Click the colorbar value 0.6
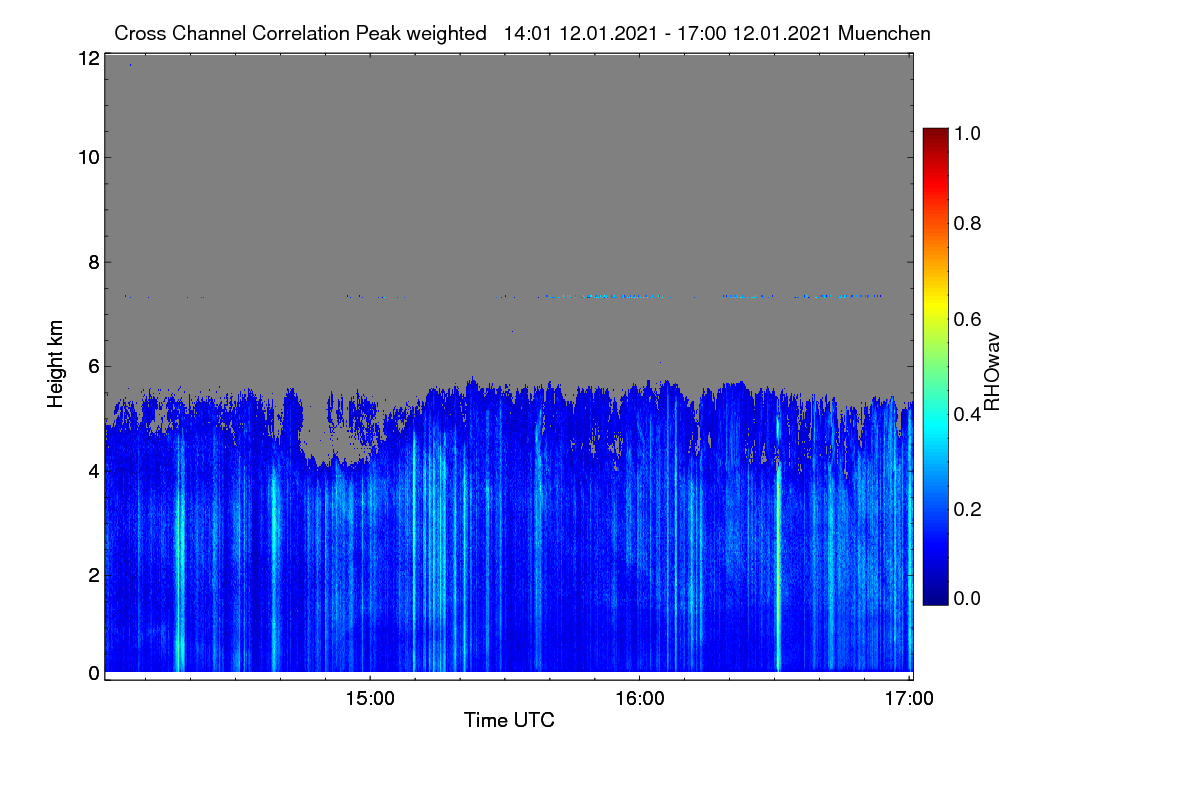1200x800 pixels. [969, 319]
